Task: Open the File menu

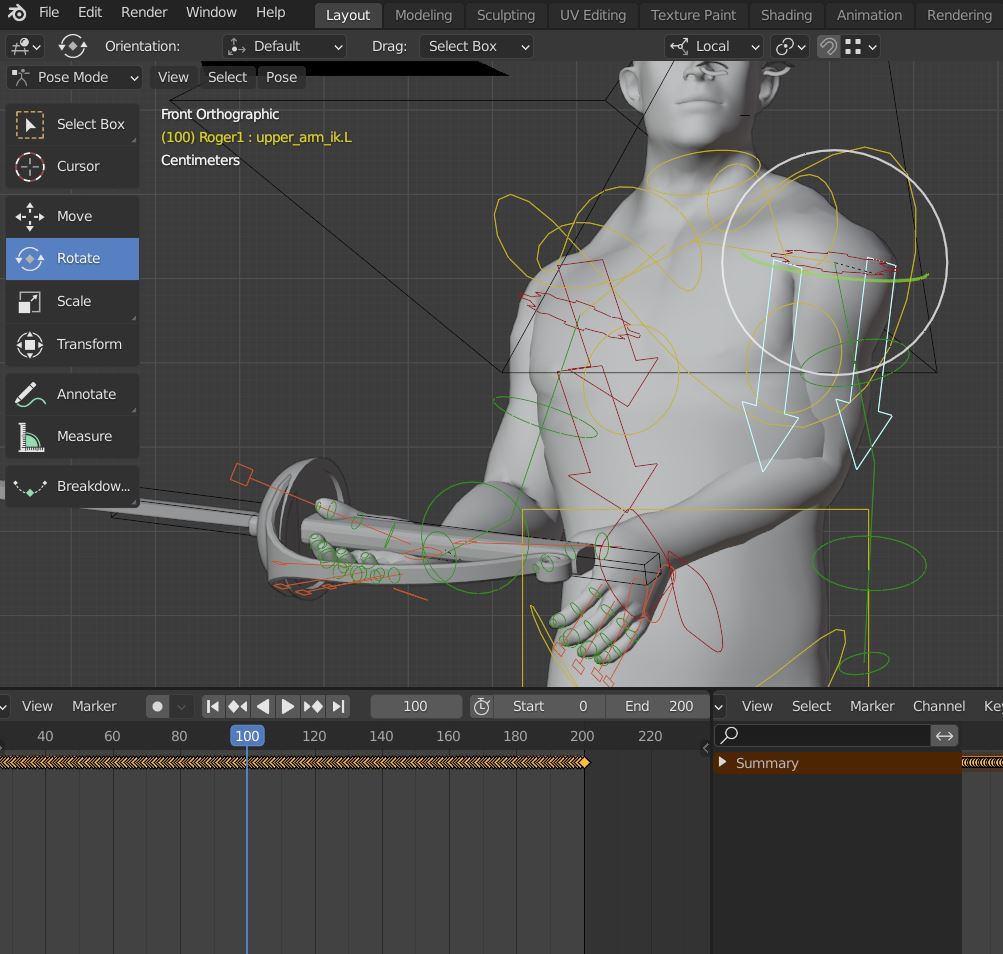Action: pos(49,12)
